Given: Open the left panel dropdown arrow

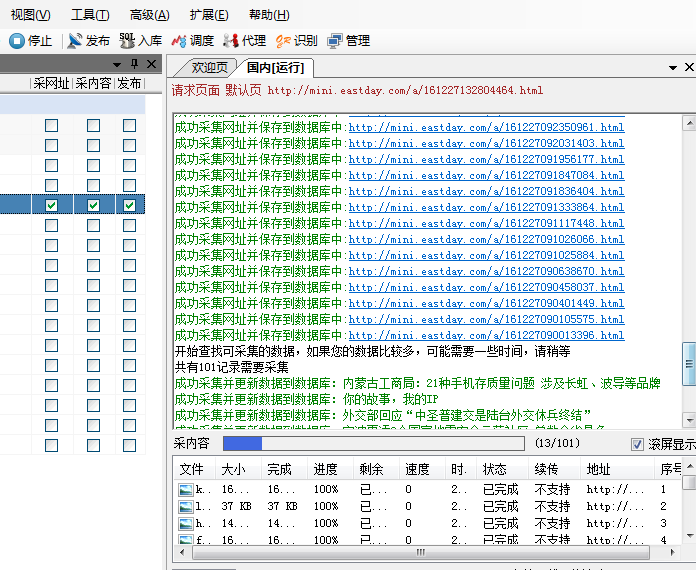Looking at the screenshot, I should [117, 65].
